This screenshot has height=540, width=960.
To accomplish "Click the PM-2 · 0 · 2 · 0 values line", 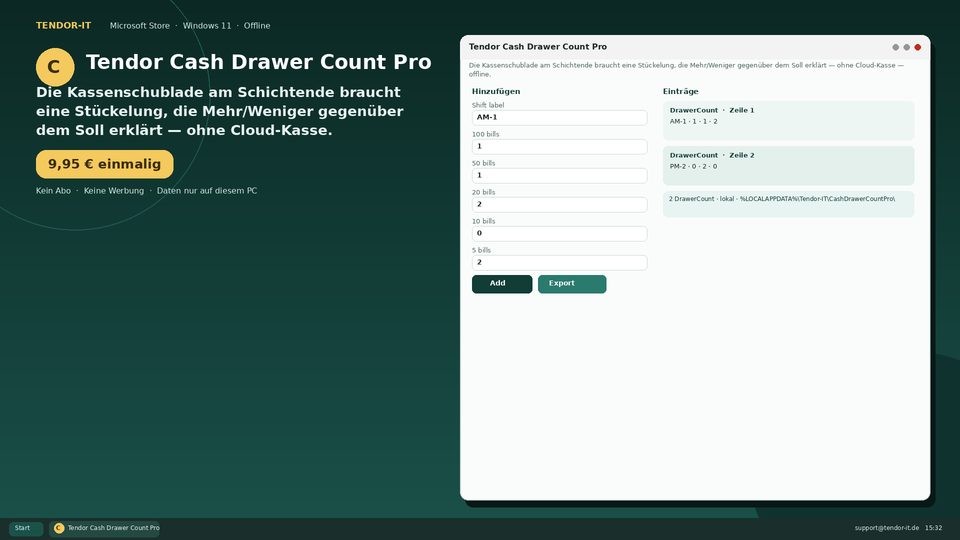I will point(694,167).
